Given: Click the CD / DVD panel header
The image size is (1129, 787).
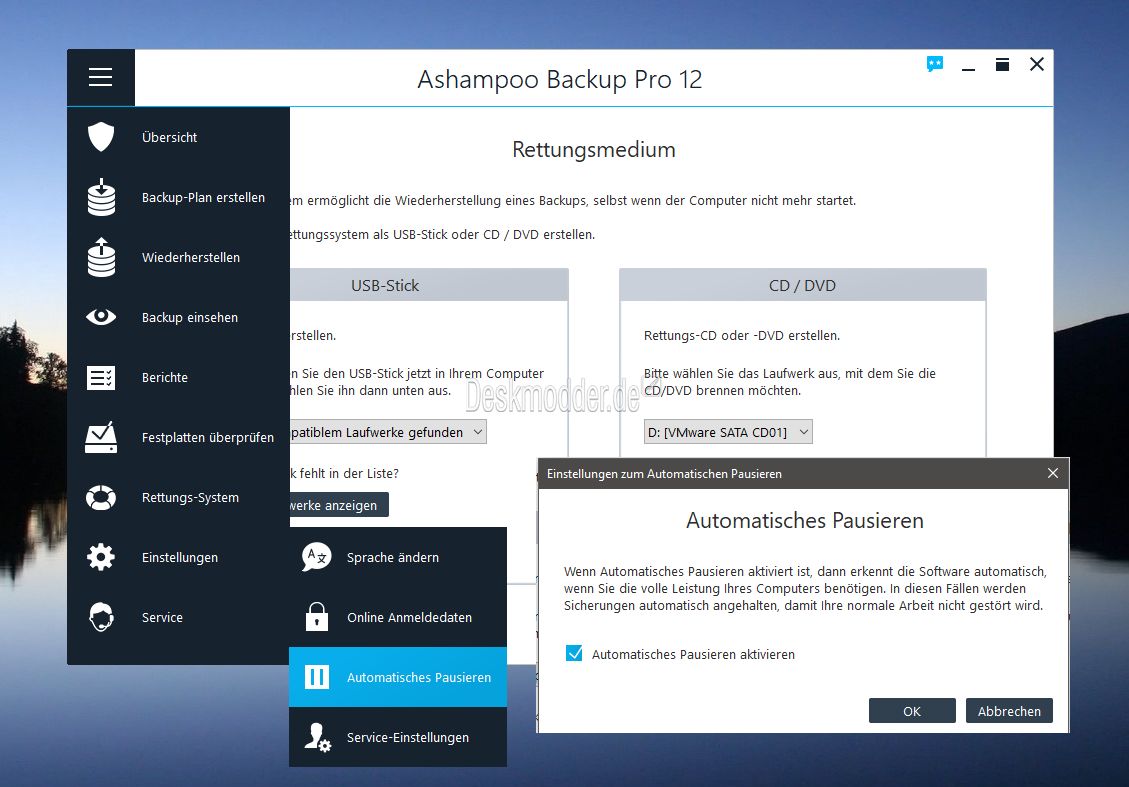Looking at the screenshot, I should [x=803, y=285].
